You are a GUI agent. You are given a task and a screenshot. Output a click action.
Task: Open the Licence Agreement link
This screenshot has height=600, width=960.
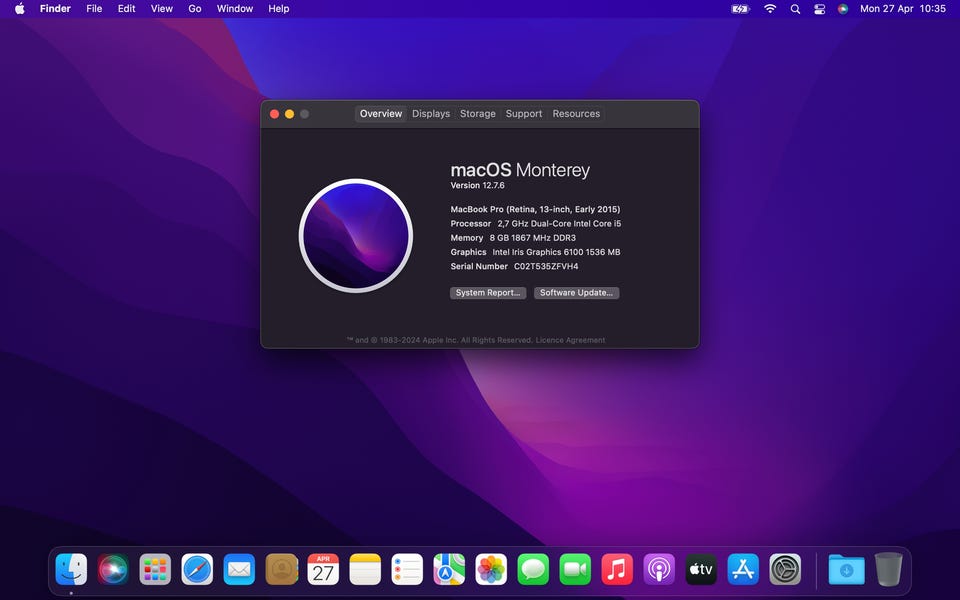pyautogui.click(x=570, y=340)
